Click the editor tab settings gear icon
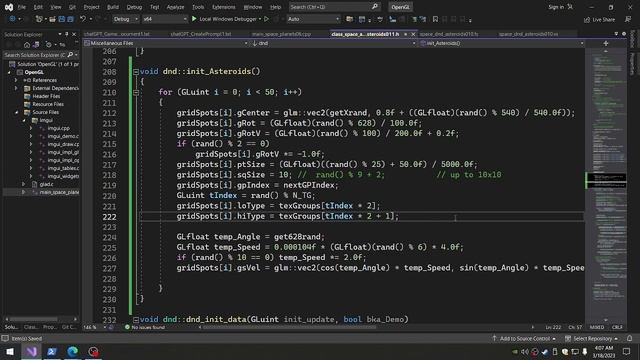The image size is (640, 360). point(624,34)
